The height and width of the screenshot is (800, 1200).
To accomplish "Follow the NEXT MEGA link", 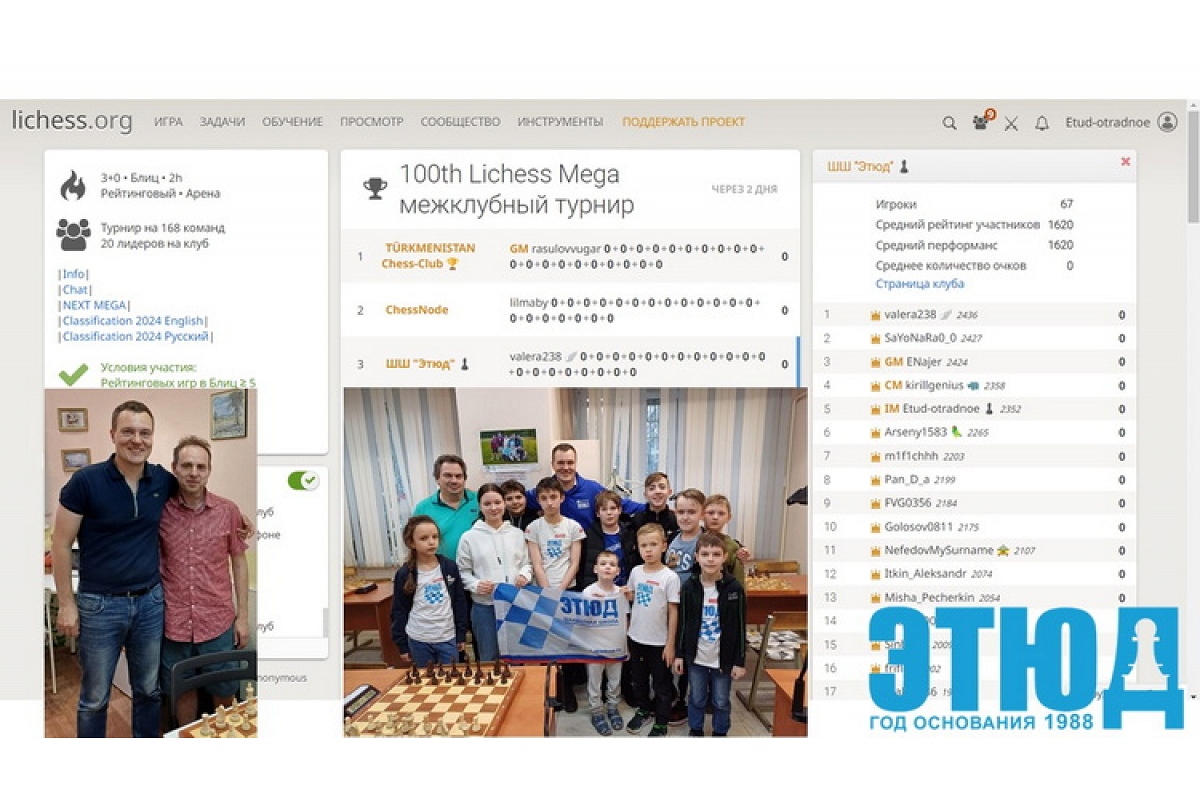I will [95, 305].
